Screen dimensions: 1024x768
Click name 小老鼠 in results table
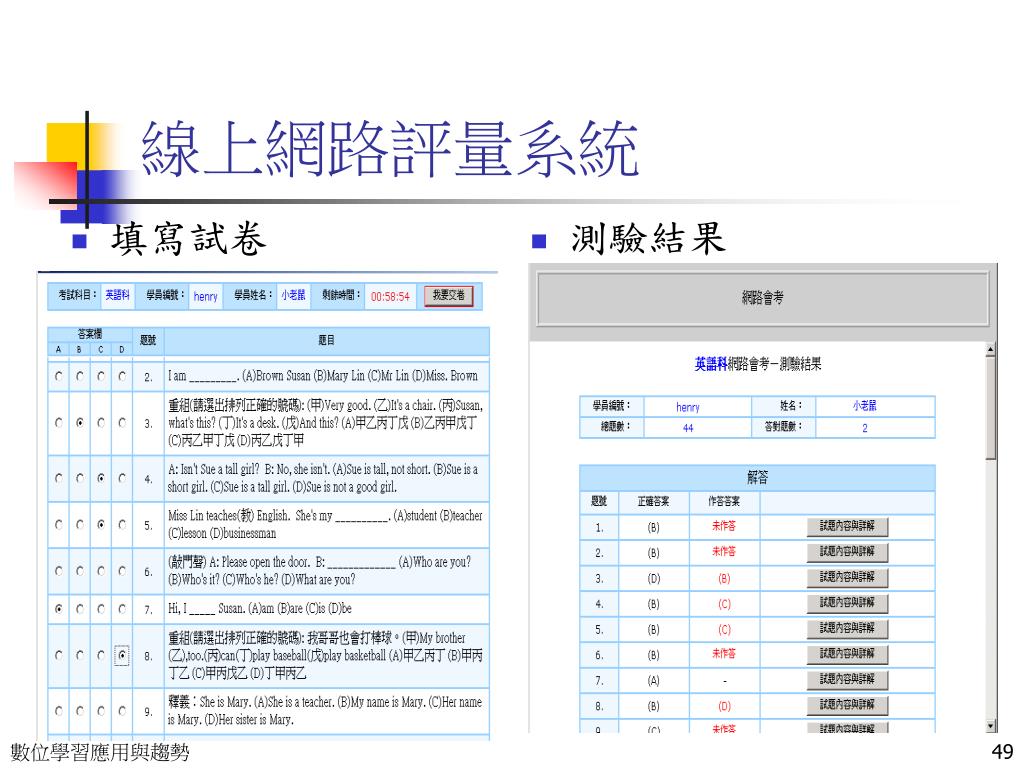865,406
